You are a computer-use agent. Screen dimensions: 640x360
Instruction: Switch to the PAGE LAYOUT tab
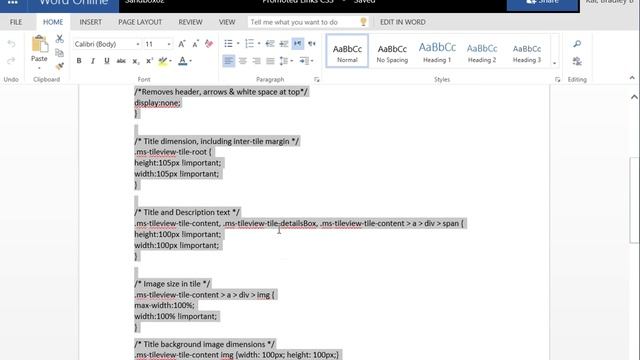140,22
